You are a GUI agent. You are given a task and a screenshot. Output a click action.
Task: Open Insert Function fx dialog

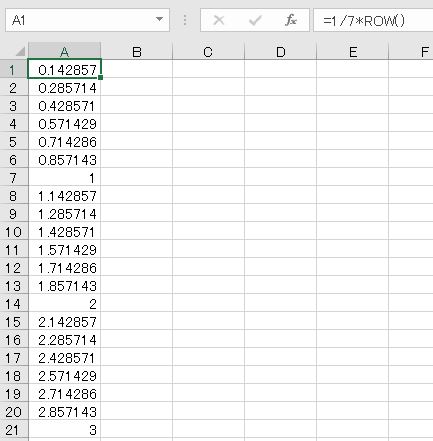pyautogui.click(x=291, y=21)
